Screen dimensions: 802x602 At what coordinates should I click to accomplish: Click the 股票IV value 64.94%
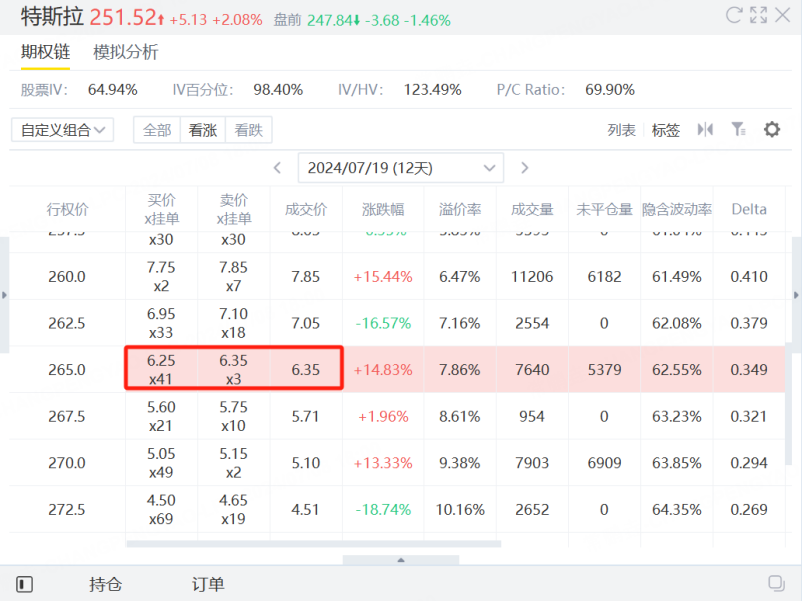[x=113, y=90]
